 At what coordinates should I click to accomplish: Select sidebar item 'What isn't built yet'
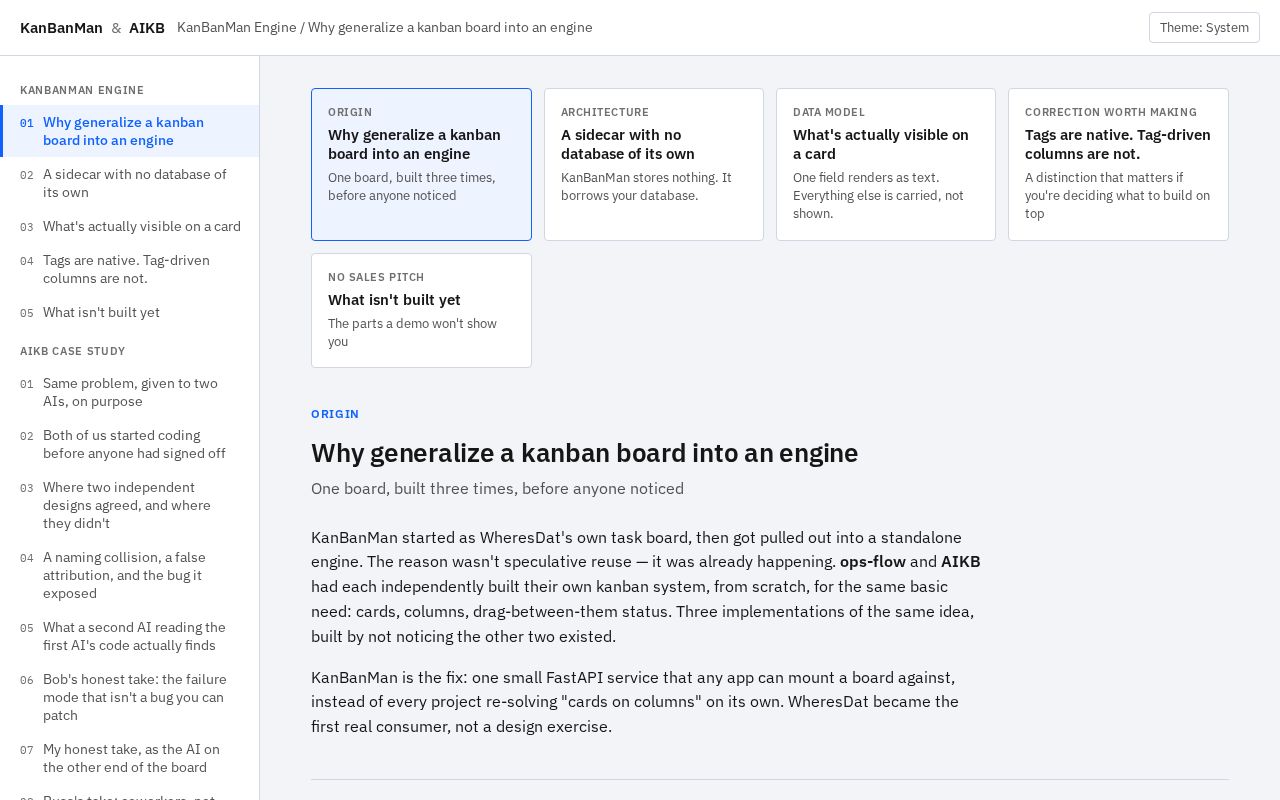coord(130,312)
